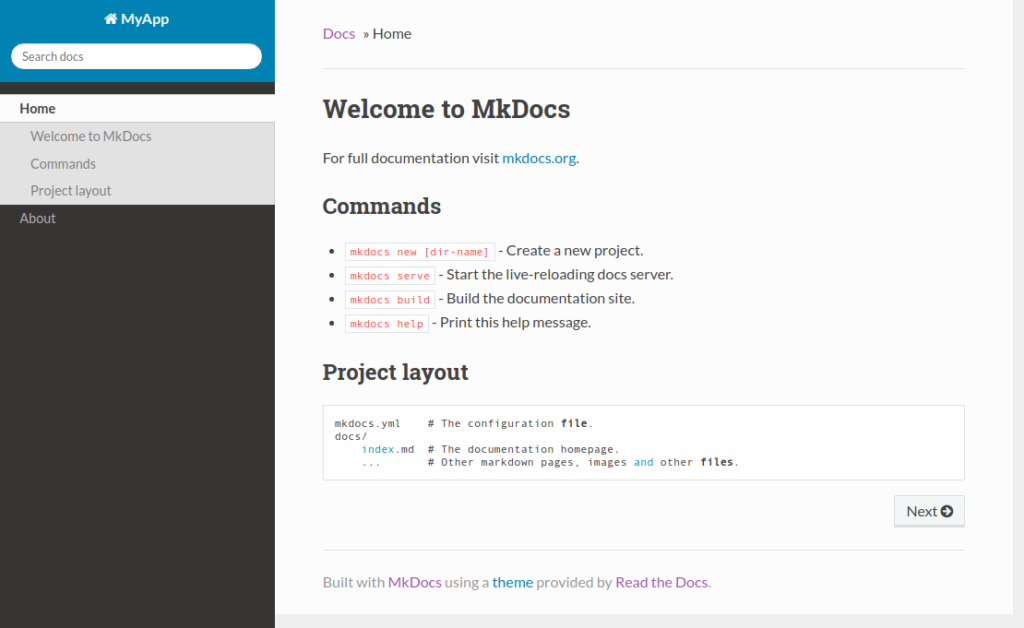Focus the Search docs field
1024x628 pixels.
tap(136, 56)
